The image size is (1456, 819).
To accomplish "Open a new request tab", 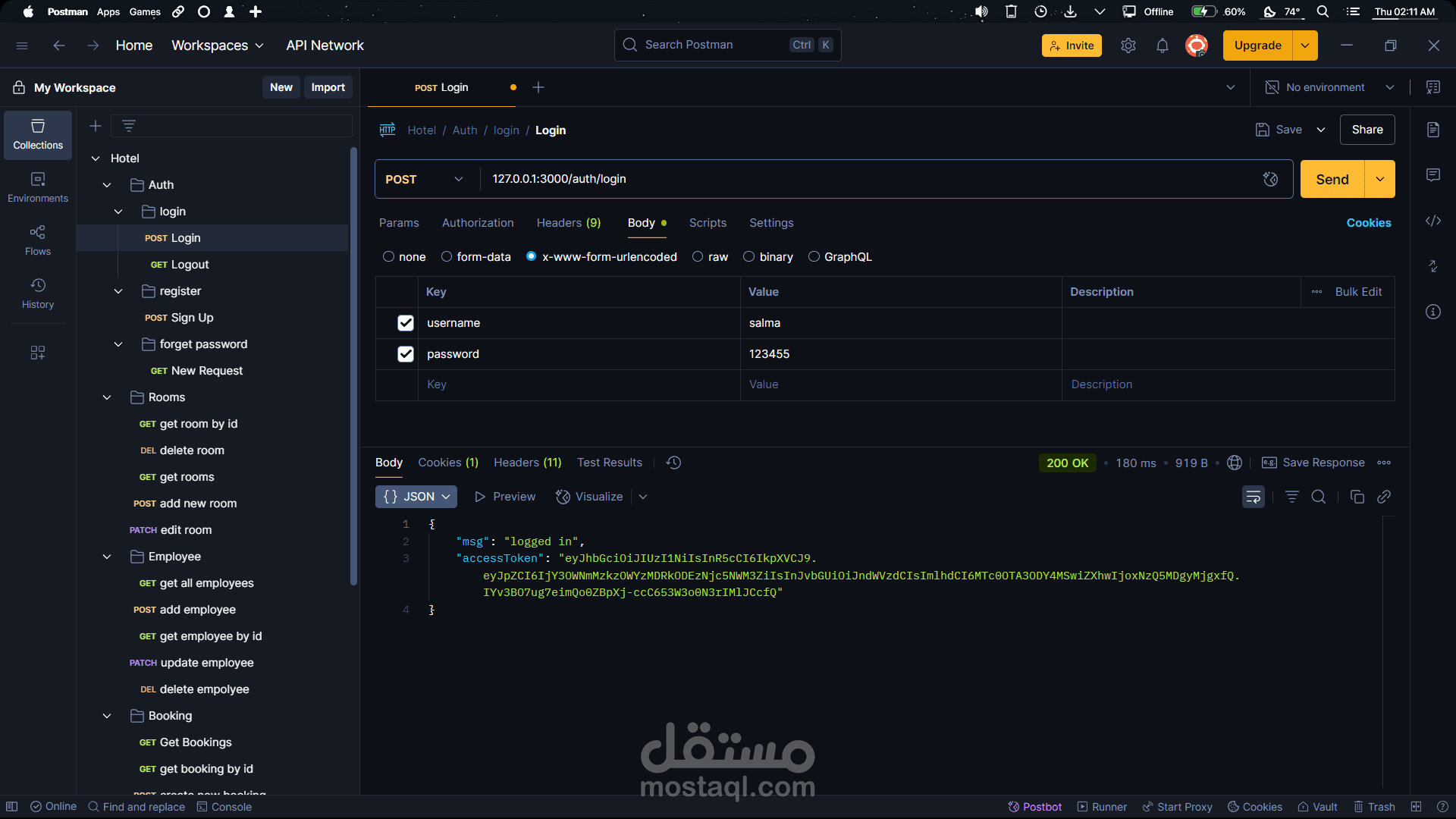I will (x=538, y=87).
